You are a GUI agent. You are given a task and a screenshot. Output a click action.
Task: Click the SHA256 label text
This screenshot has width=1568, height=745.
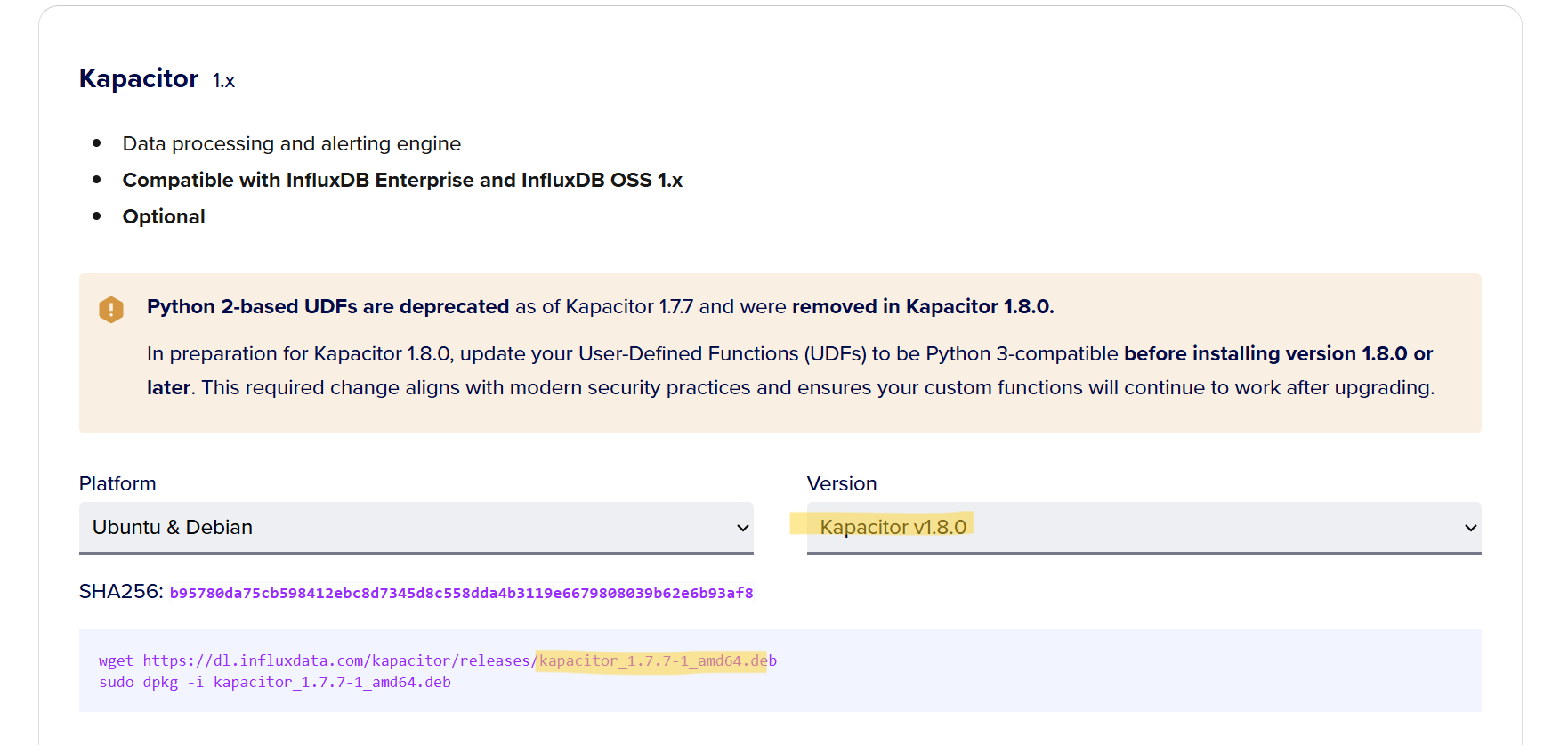[120, 592]
